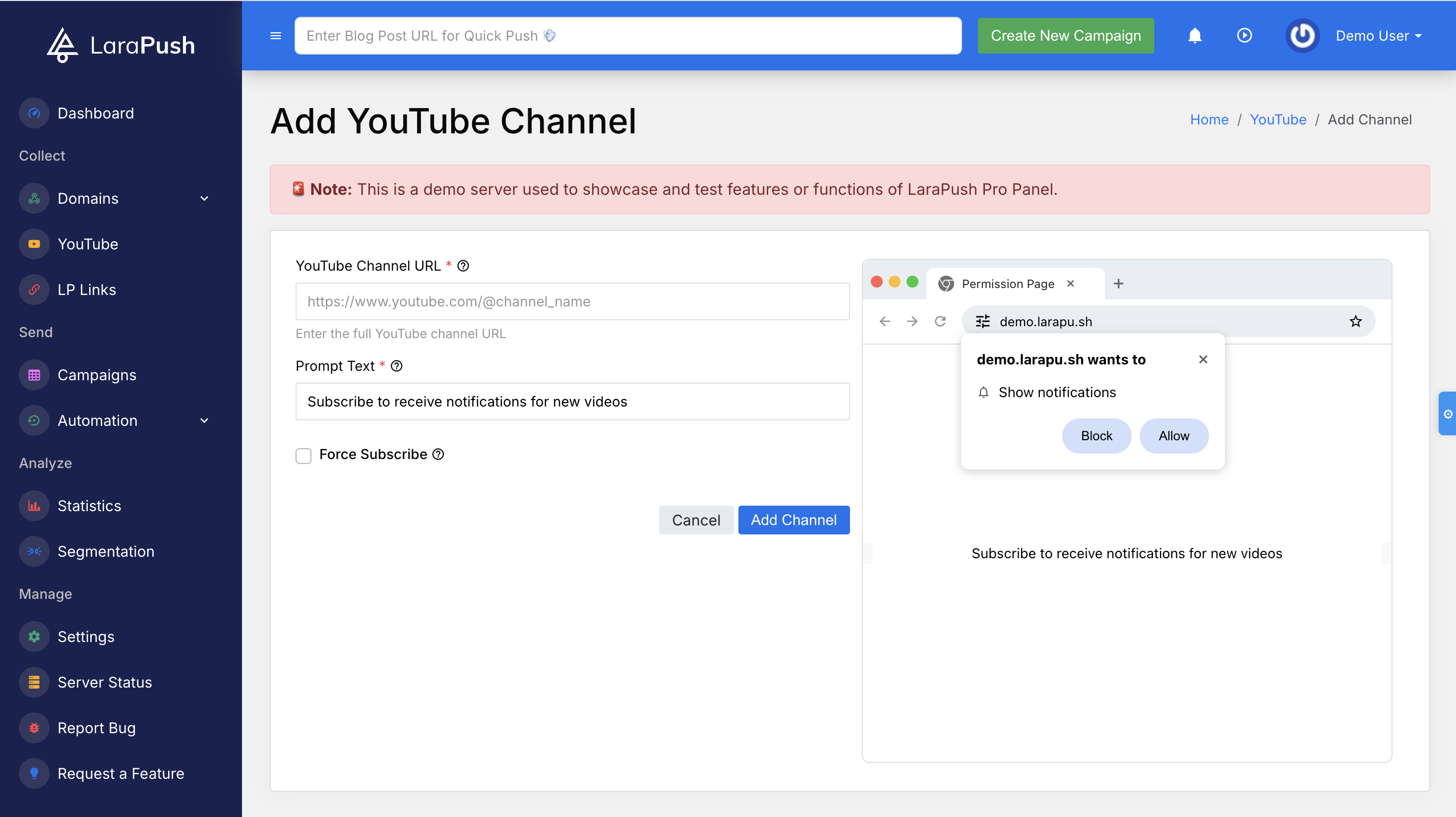
Task: Open the Demo User dropdown
Action: point(1379,36)
